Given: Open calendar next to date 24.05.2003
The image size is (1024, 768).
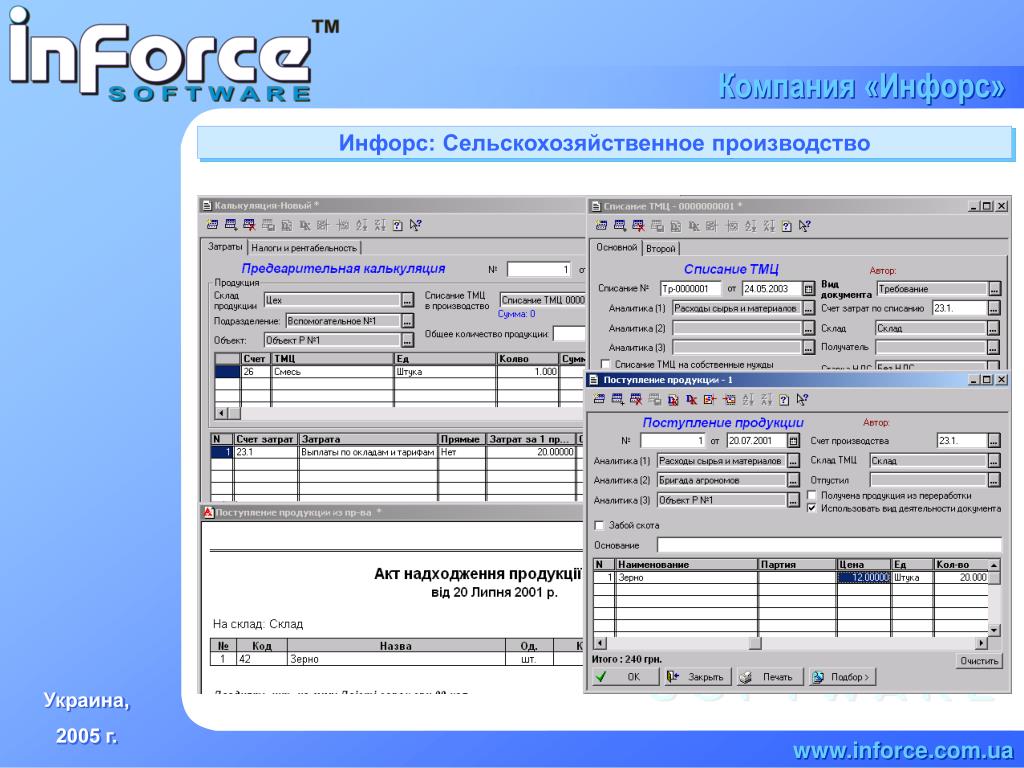Looking at the screenshot, I should (x=808, y=289).
